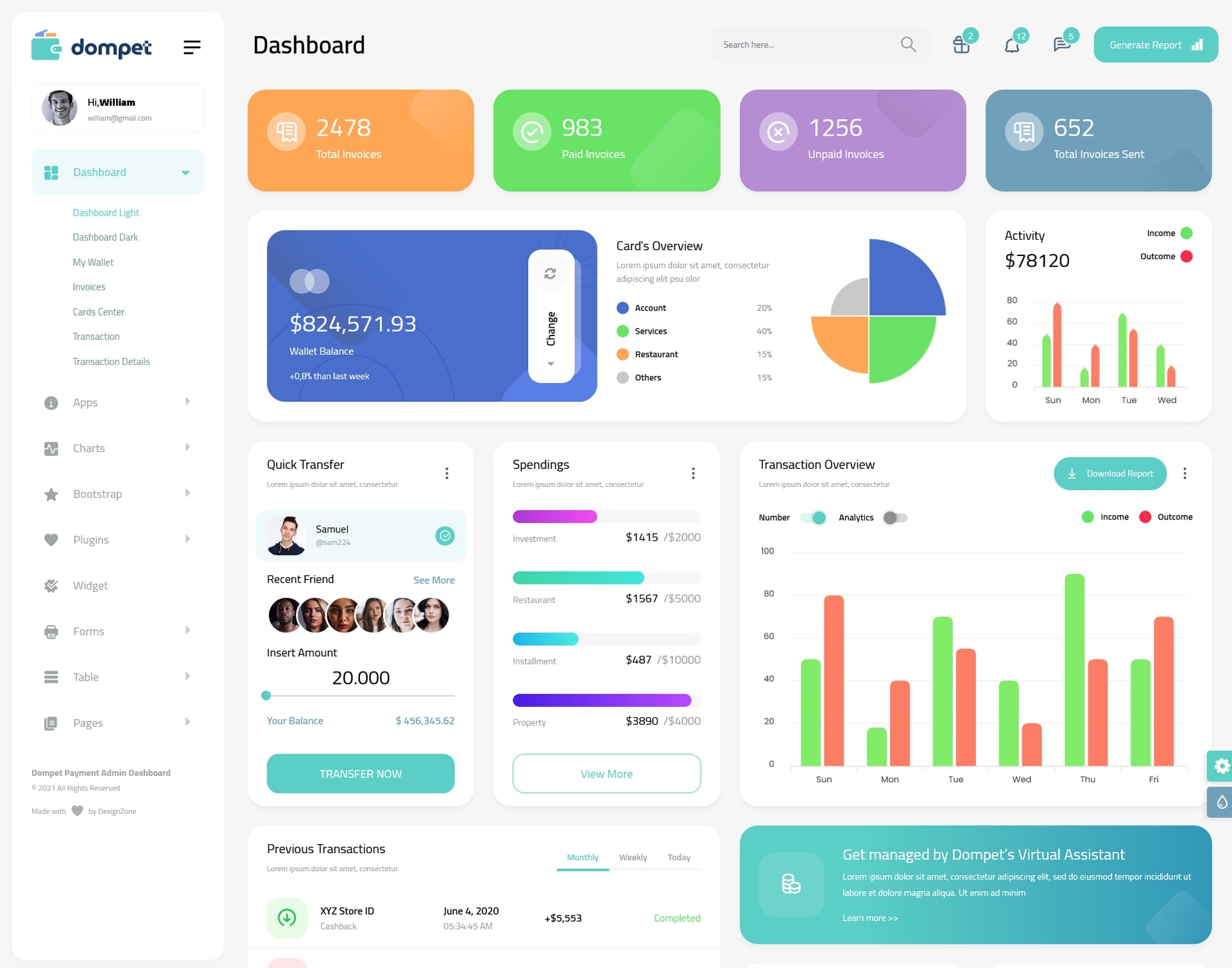Screen dimensions: 1232x968
Task: Expand the Charts section in sidebar
Action: 113,447
